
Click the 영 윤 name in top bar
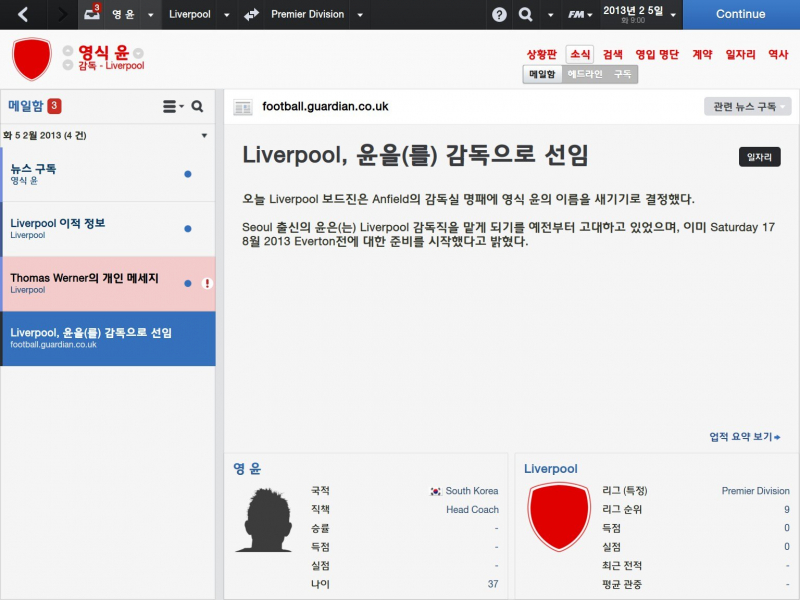pyautogui.click(x=123, y=14)
